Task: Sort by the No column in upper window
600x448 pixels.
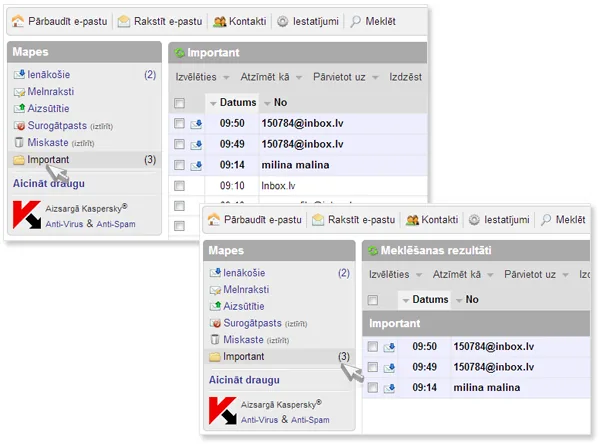Action: (276, 103)
